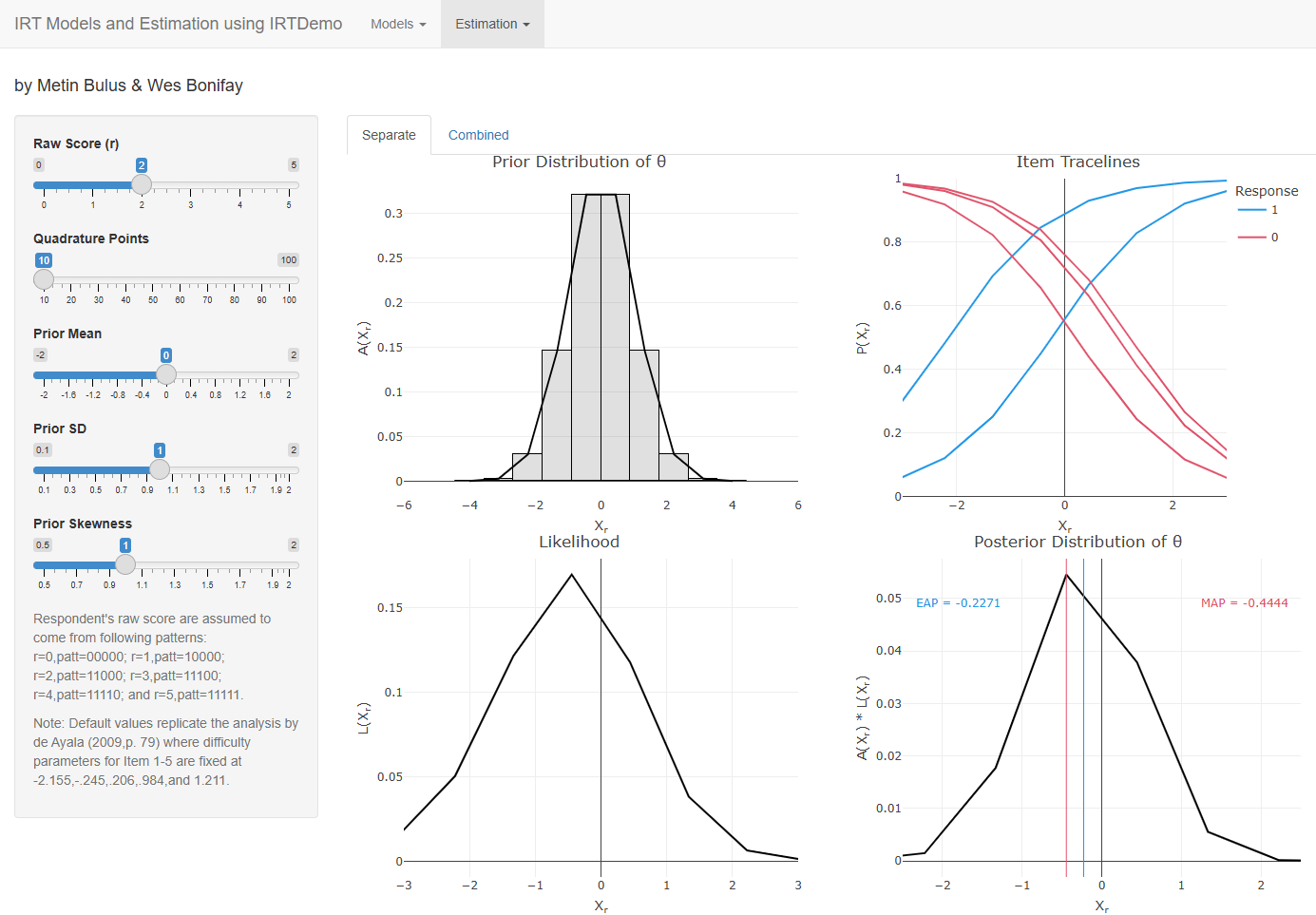Click the Prior Skewness minimum 0.5 label
This screenshot has width=1316, height=915.
(x=43, y=545)
